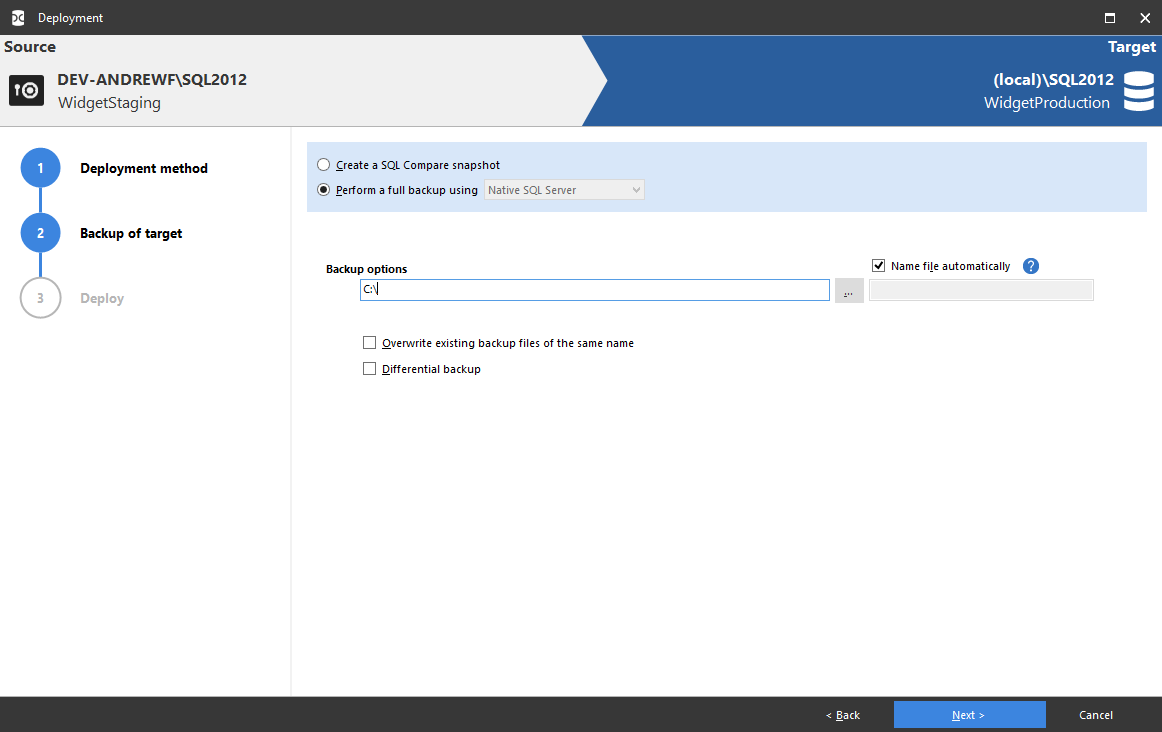Click the SQL Compare app icon in title bar

pyautogui.click(x=17, y=18)
